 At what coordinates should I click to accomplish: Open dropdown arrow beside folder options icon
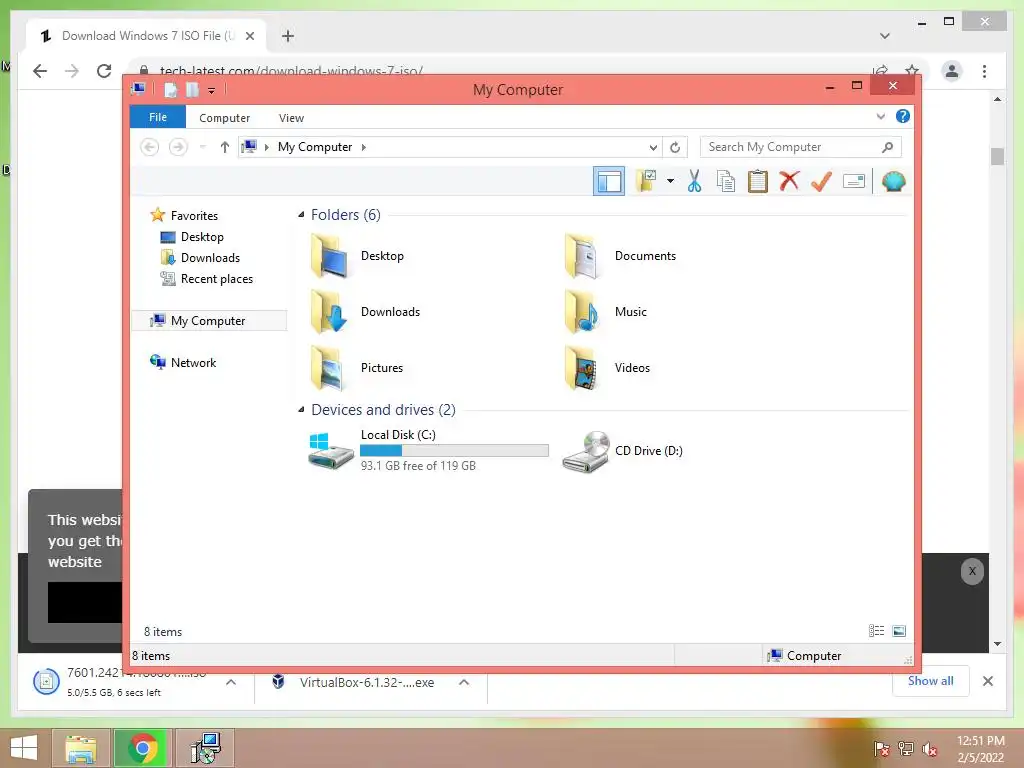click(670, 181)
